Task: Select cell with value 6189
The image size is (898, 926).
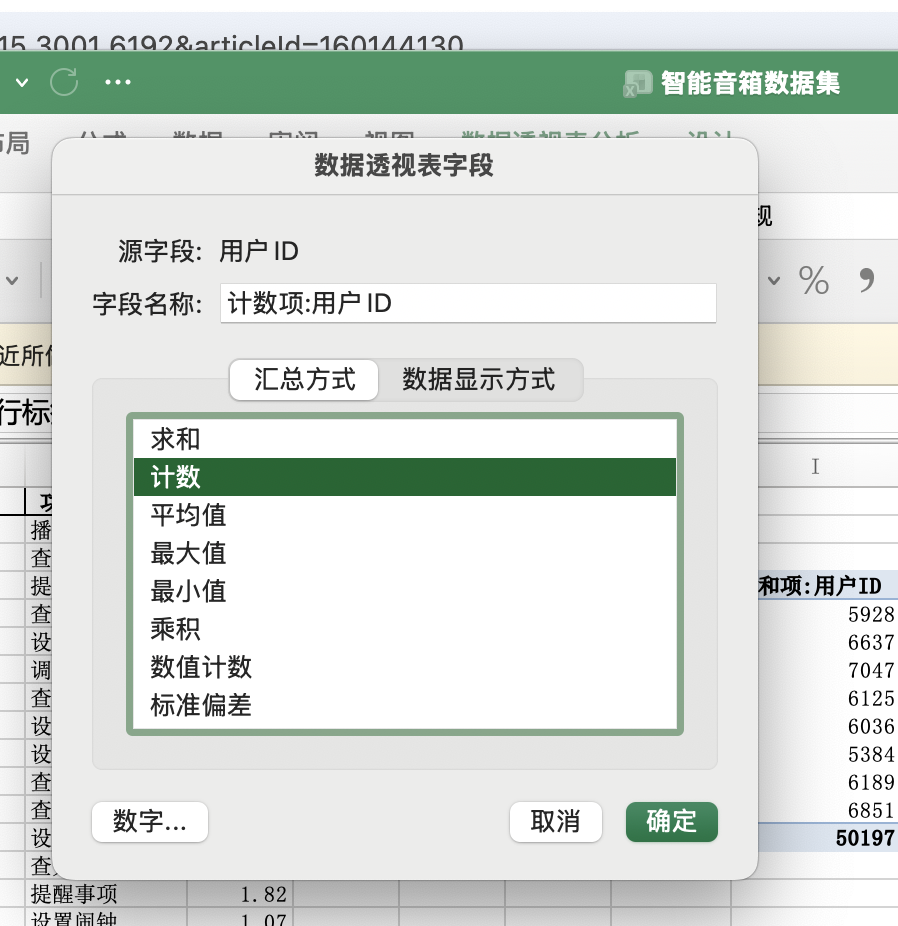Action: [x=828, y=782]
